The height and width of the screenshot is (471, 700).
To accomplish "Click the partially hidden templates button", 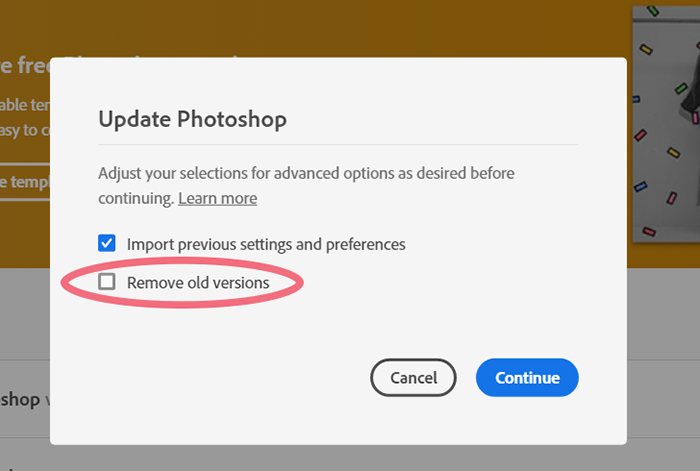I will tap(25, 182).
